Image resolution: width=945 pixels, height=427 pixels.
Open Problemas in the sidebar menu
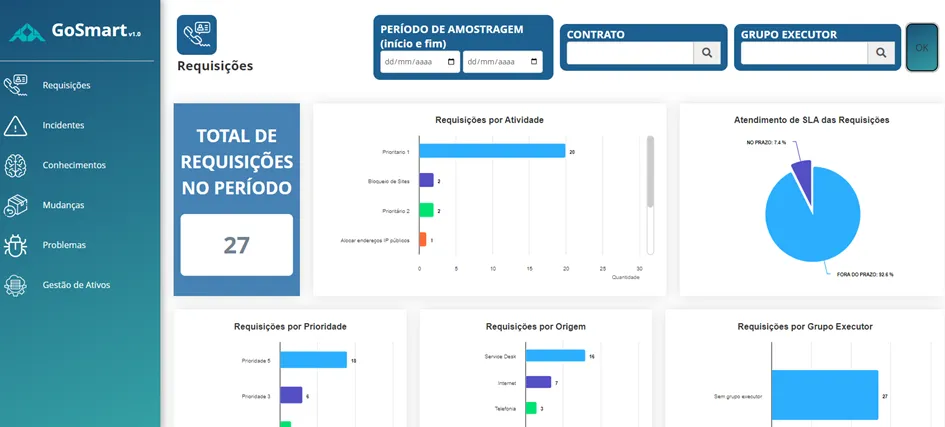[64, 245]
